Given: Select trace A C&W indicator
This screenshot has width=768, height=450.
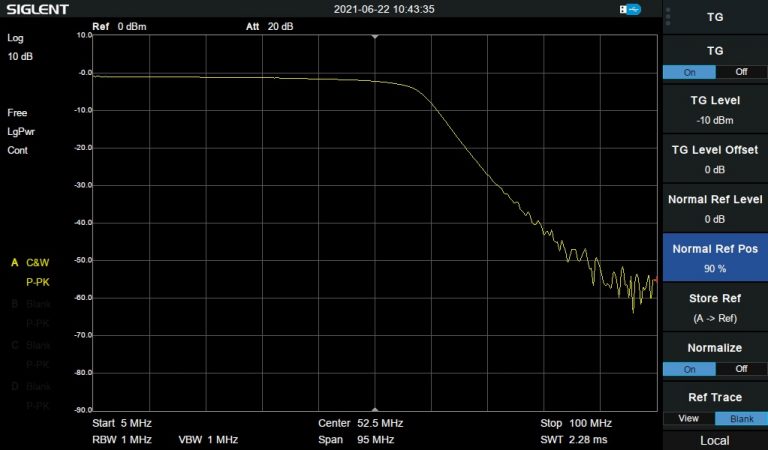Looking at the screenshot, I should [30, 263].
